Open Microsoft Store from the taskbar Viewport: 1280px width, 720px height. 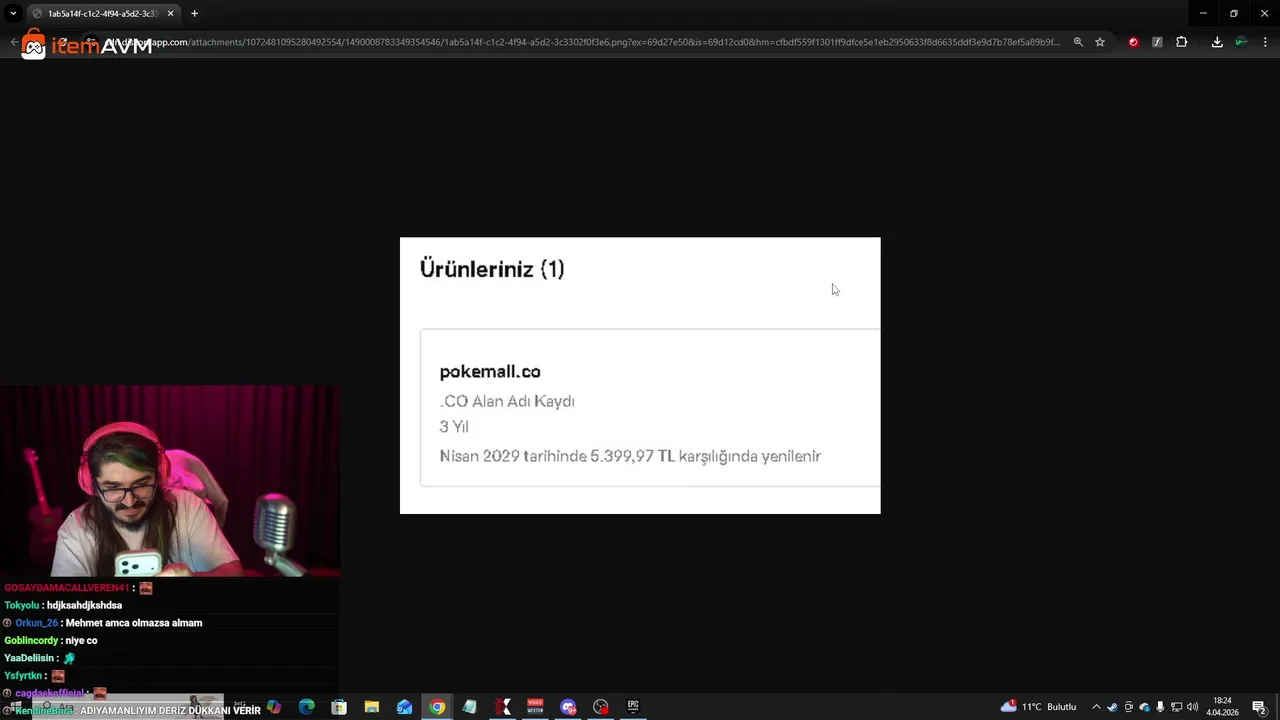[339, 707]
